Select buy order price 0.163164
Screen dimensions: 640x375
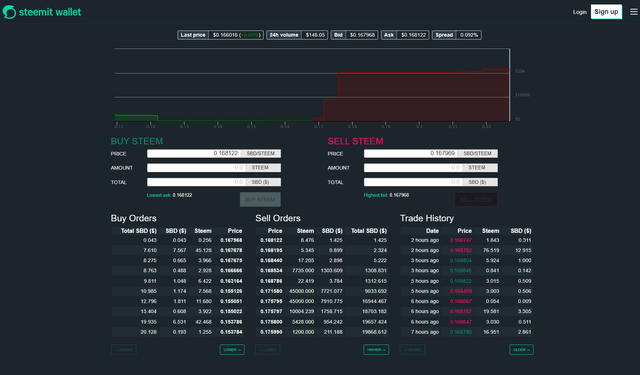click(x=231, y=281)
